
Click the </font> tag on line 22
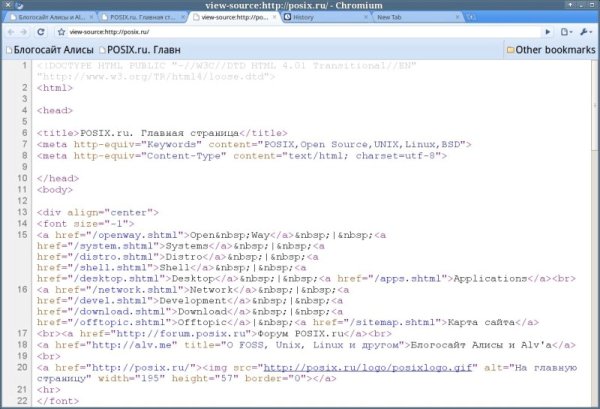pyautogui.click(x=58, y=401)
